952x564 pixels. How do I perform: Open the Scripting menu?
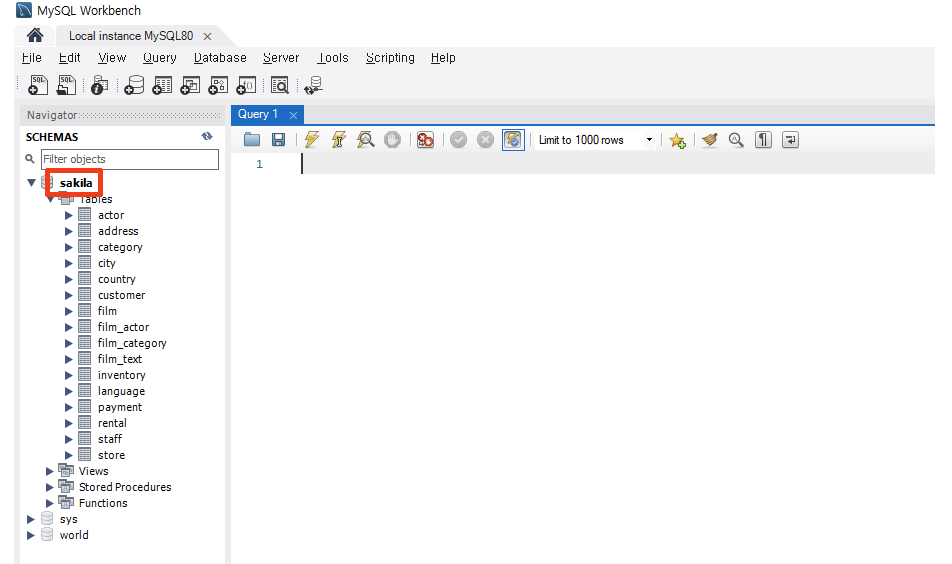pyautogui.click(x=390, y=58)
